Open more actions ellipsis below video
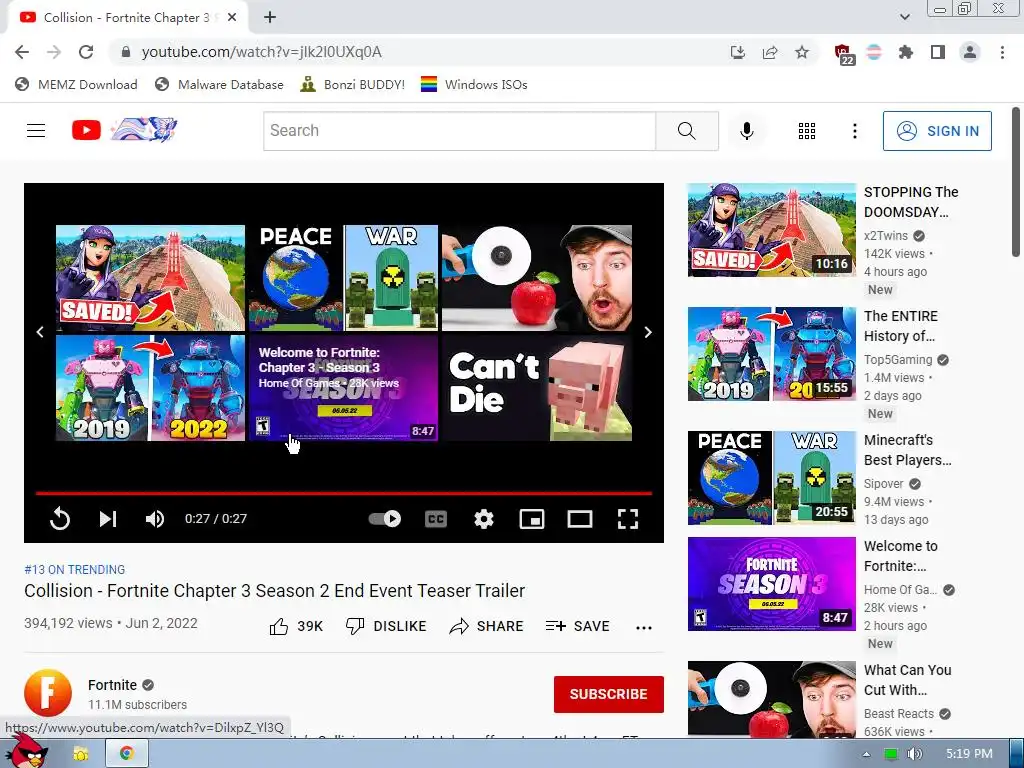Image resolution: width=1024 pixels, height=768 pixels. 644,628
